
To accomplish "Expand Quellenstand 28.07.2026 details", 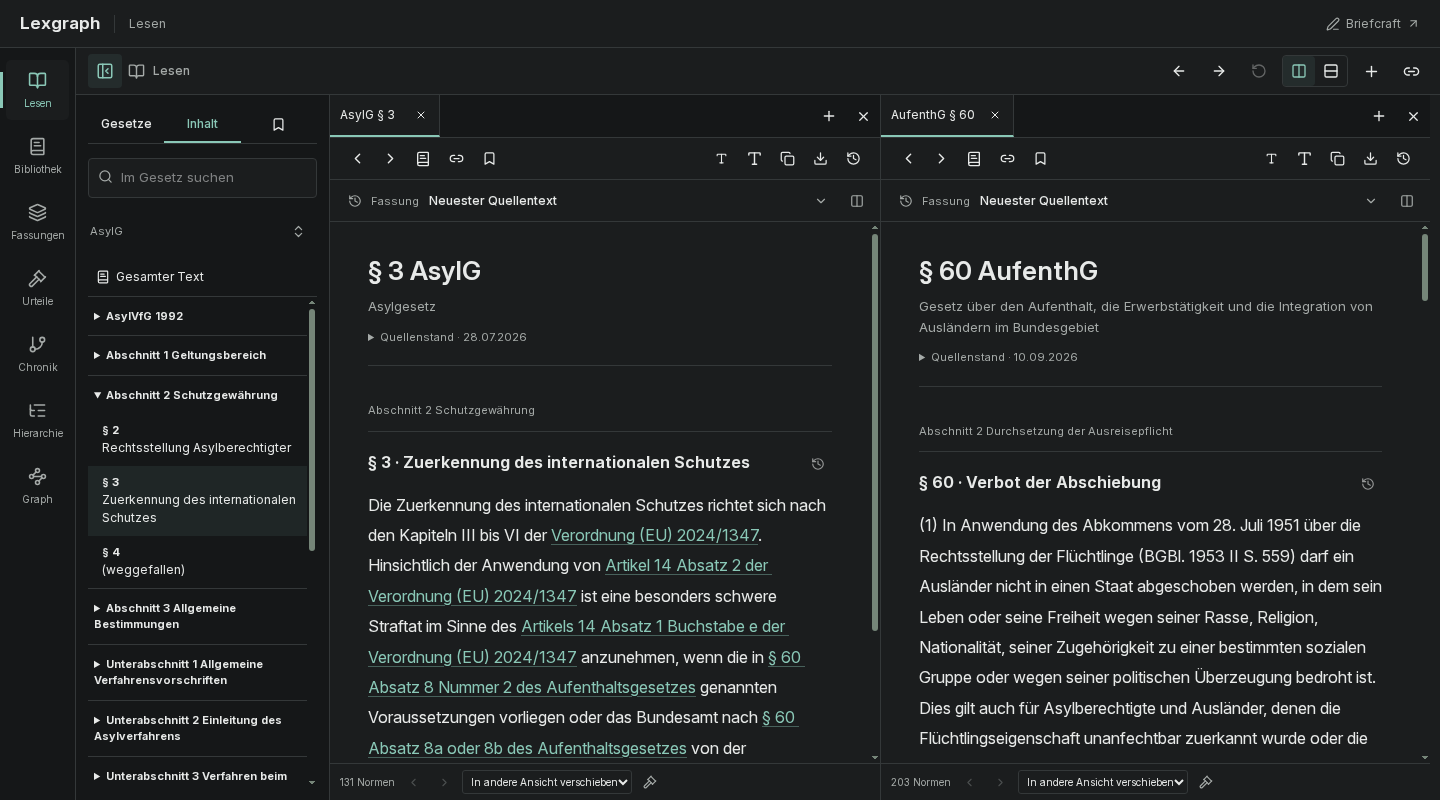I will (x=447, y=337).
